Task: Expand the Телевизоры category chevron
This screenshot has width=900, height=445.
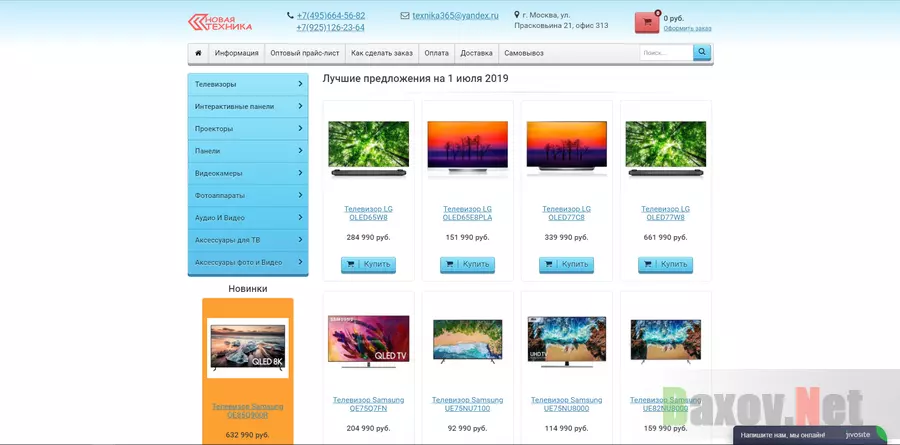Action: pos(300,84)
